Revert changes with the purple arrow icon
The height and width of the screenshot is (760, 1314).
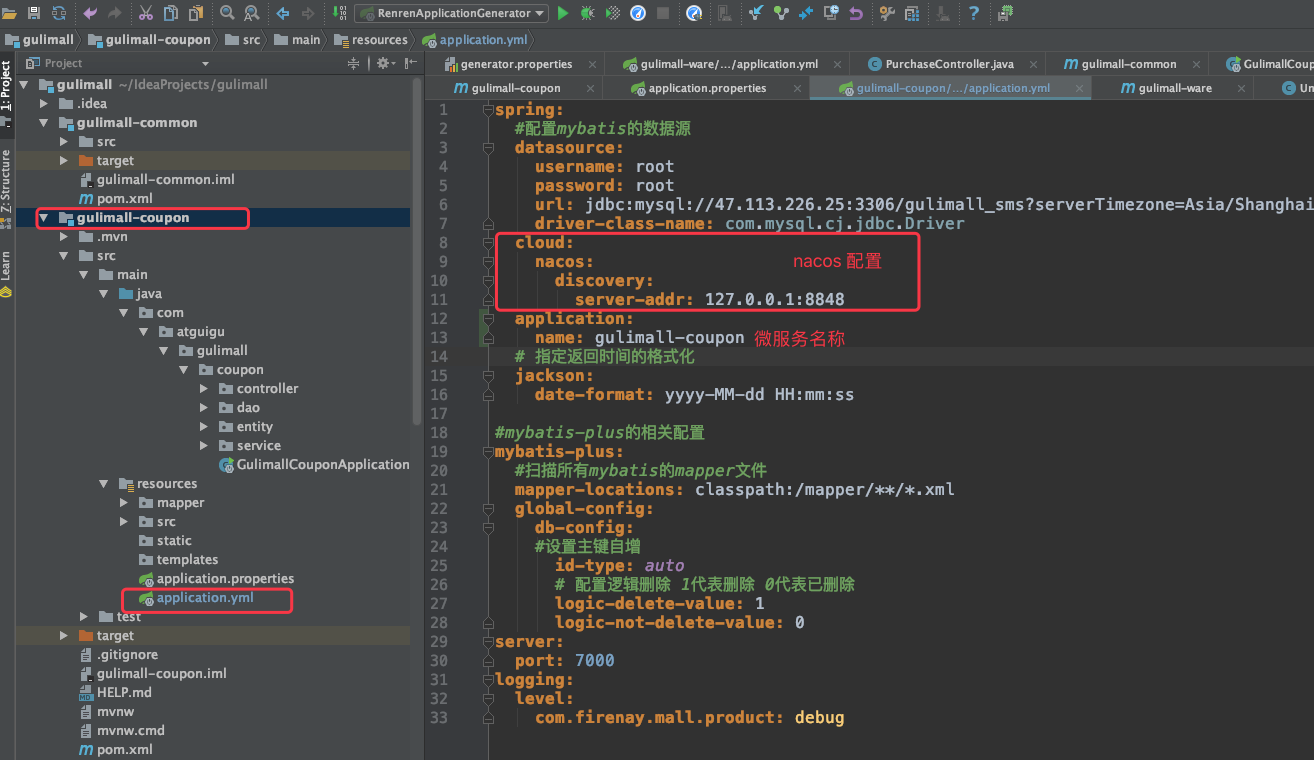856,13
